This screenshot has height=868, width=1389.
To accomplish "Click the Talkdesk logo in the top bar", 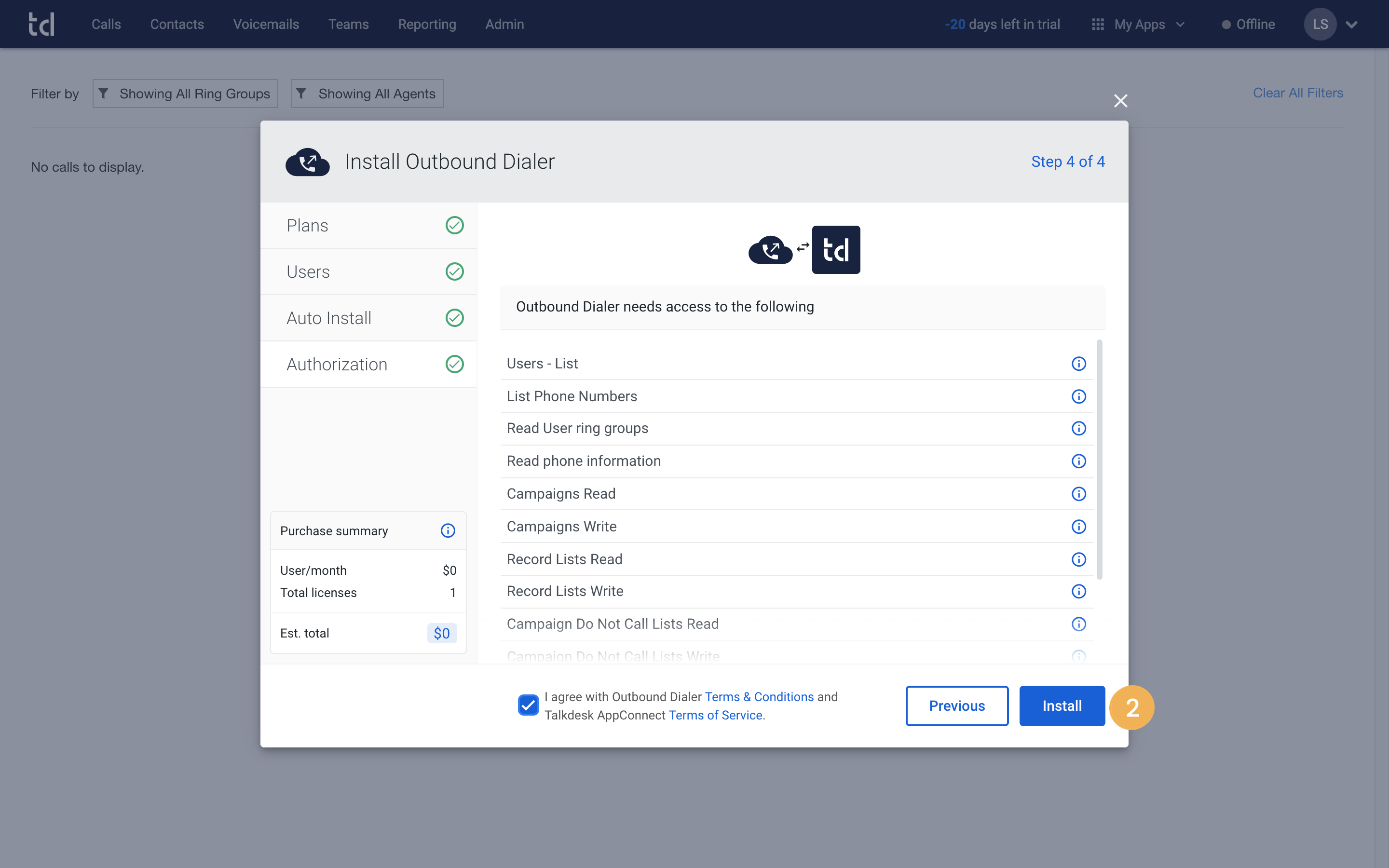I will [x=41, y=24].
